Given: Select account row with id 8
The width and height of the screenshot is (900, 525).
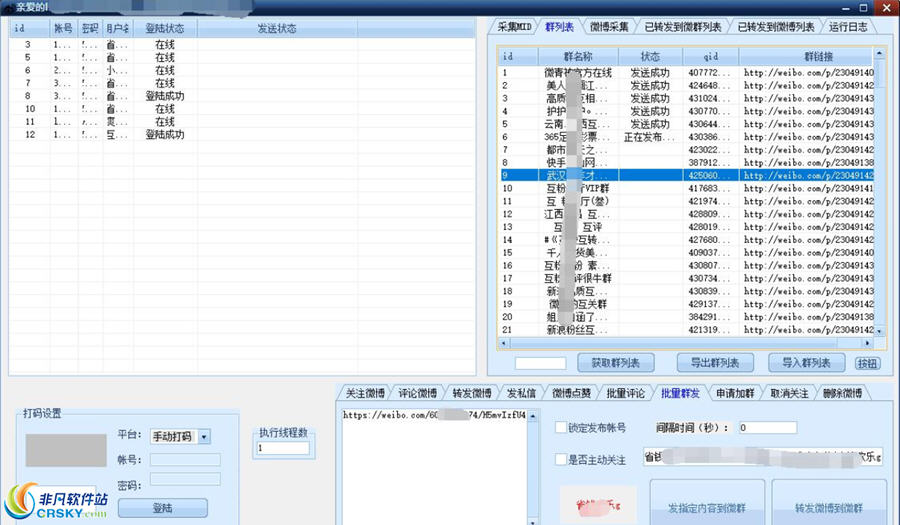Looking at the screenshot, I should pos(242,96).
